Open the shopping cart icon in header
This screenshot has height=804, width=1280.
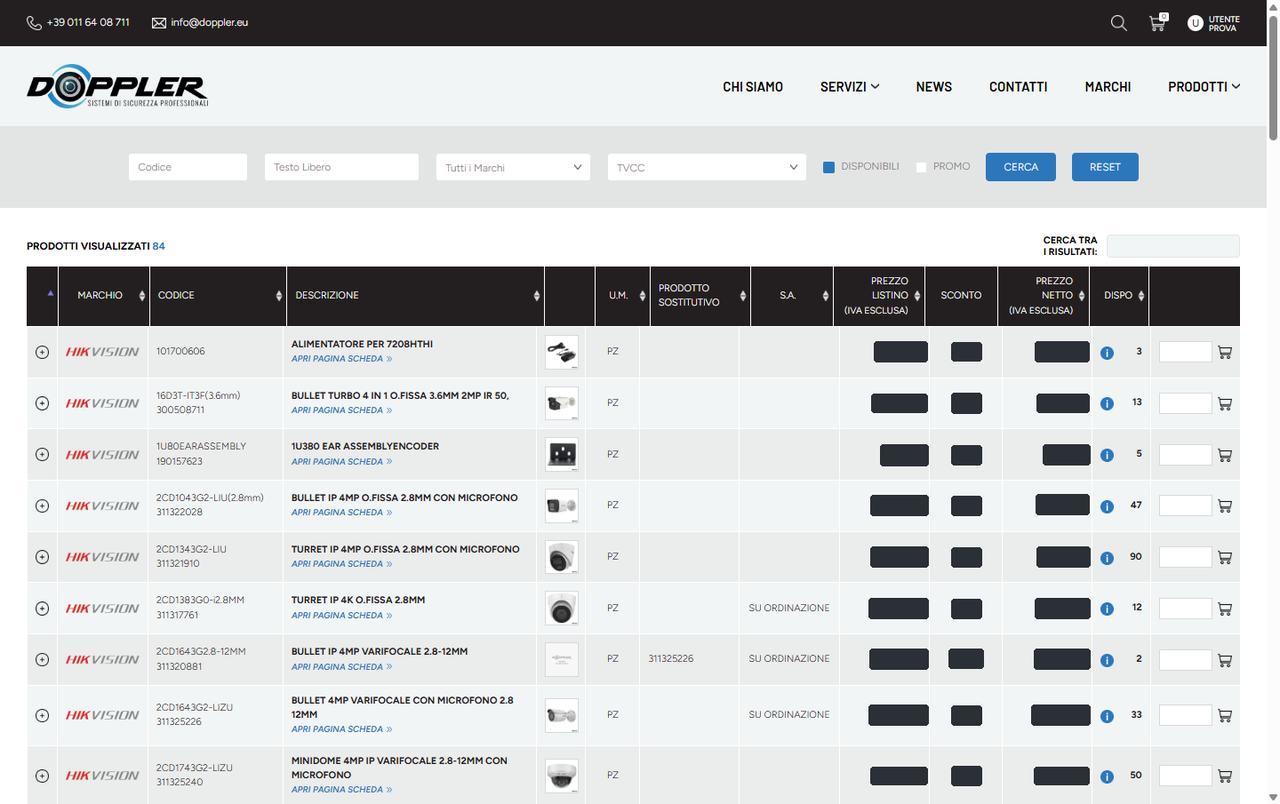tap(1158, 23)
